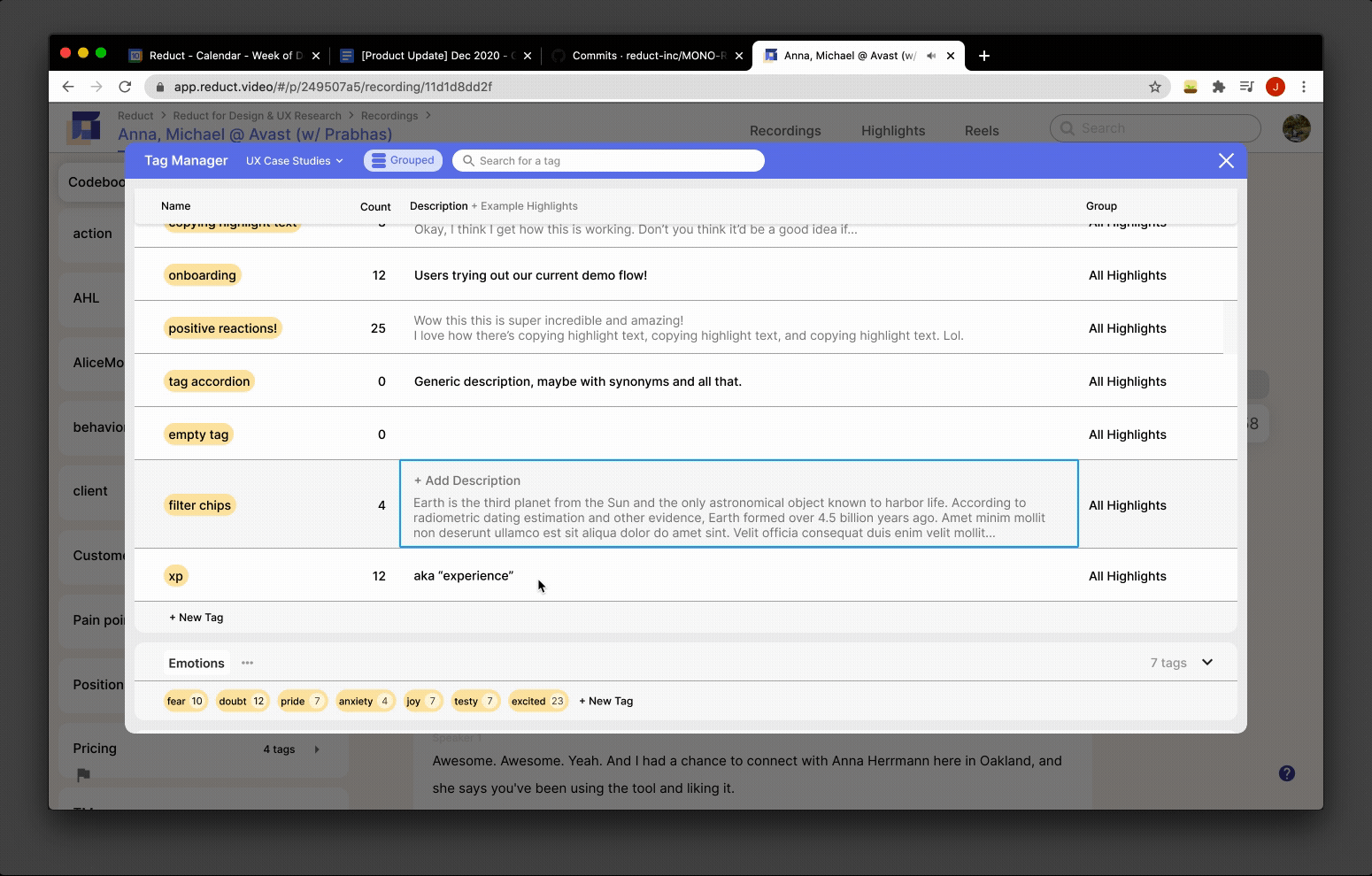
Task: Open the user profile avatar
Action: click(1296, 128)
